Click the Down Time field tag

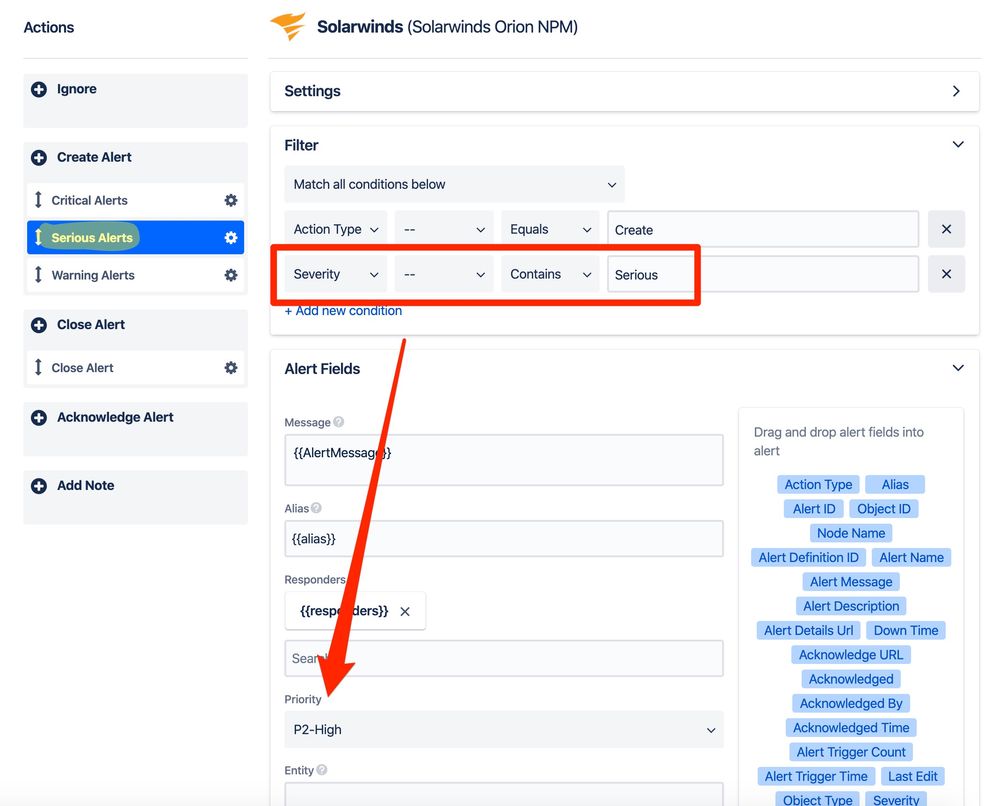[x=905, y=630]
